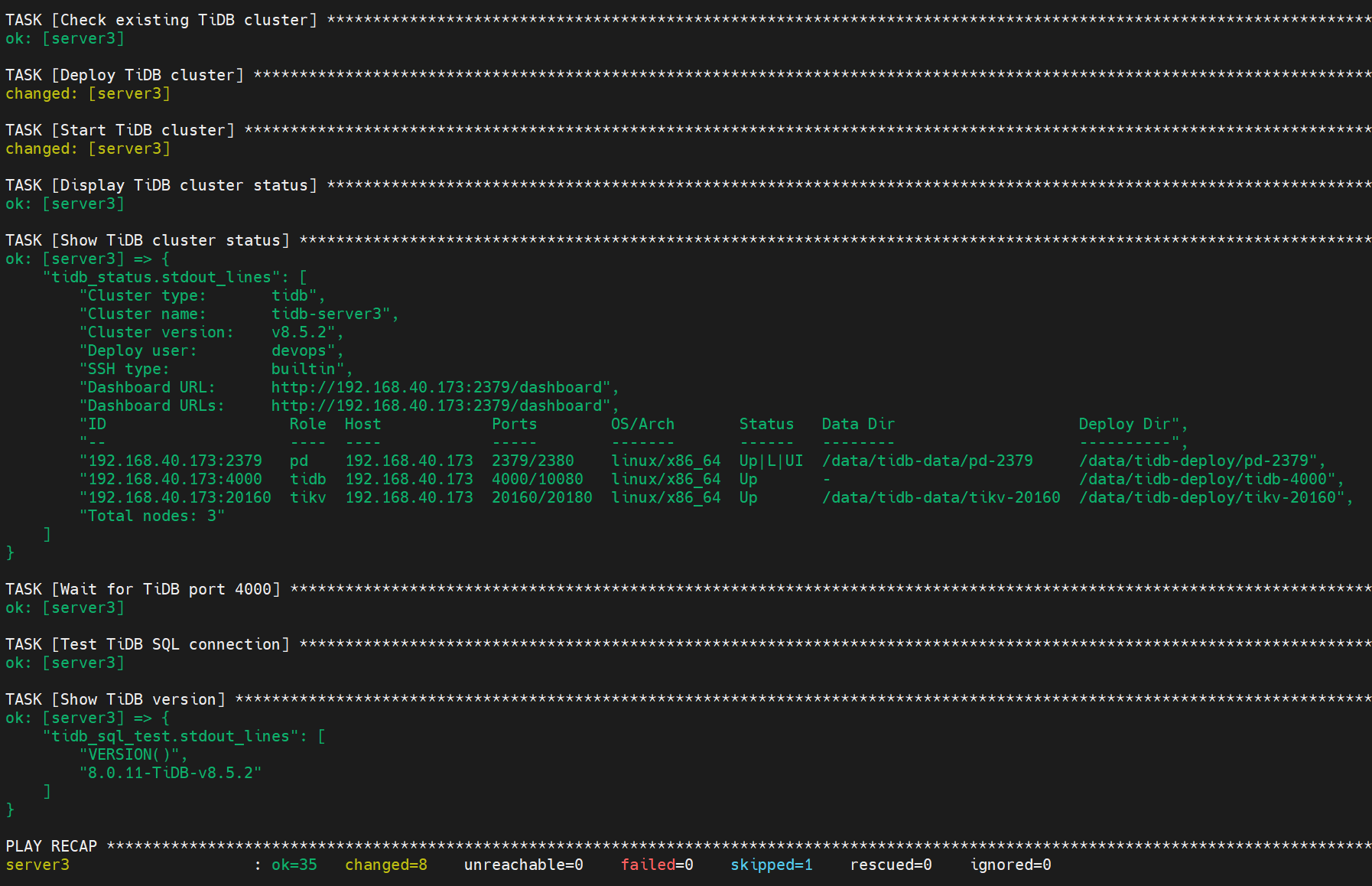
Task: Click deploy dir '/data/tidb-deploy/tidb-4000'
Action: pyautogui.click(x=1203, y=479)
